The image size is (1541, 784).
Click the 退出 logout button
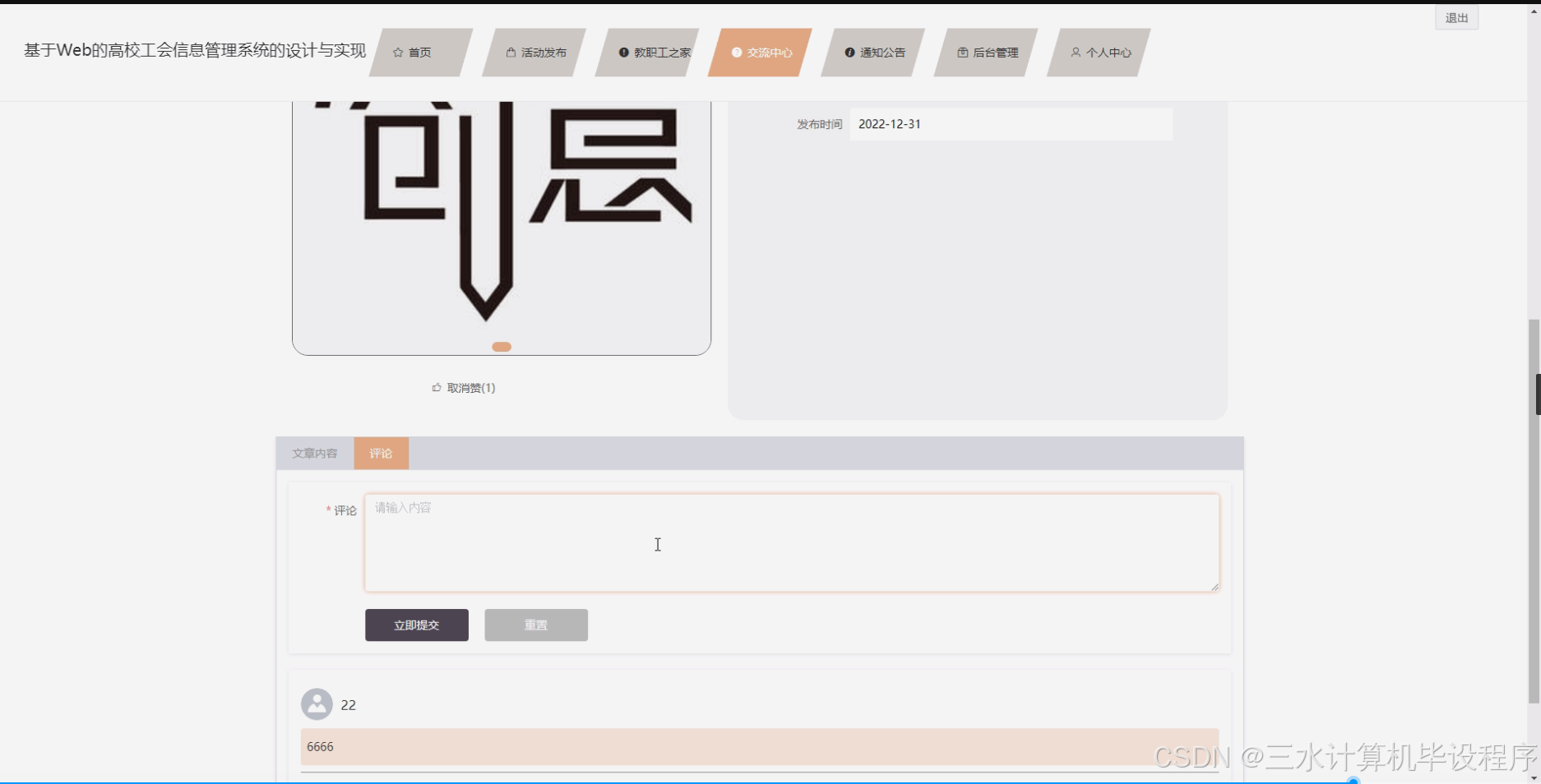1456,18
